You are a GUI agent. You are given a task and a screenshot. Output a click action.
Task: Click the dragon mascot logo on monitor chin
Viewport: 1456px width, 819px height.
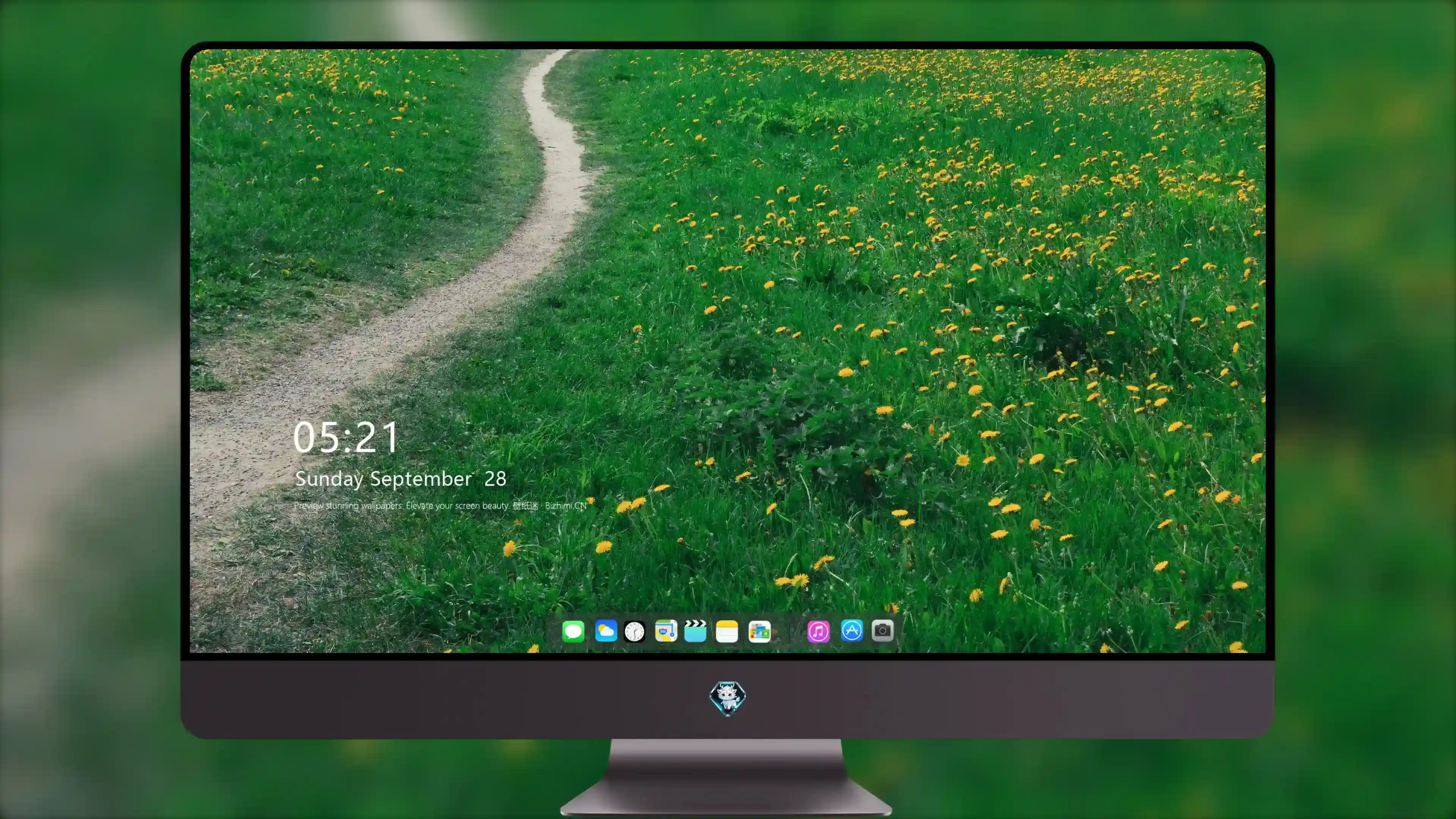coord(728,698)
